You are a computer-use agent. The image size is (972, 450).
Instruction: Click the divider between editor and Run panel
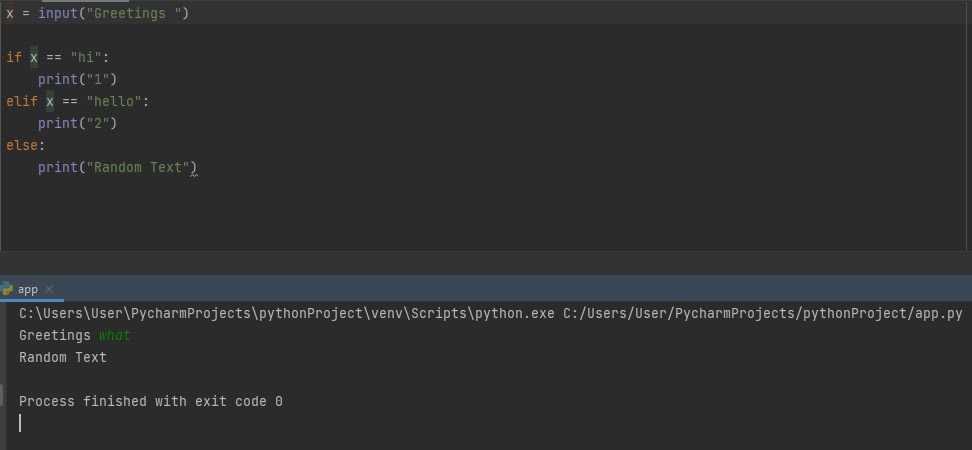[486, 263]
